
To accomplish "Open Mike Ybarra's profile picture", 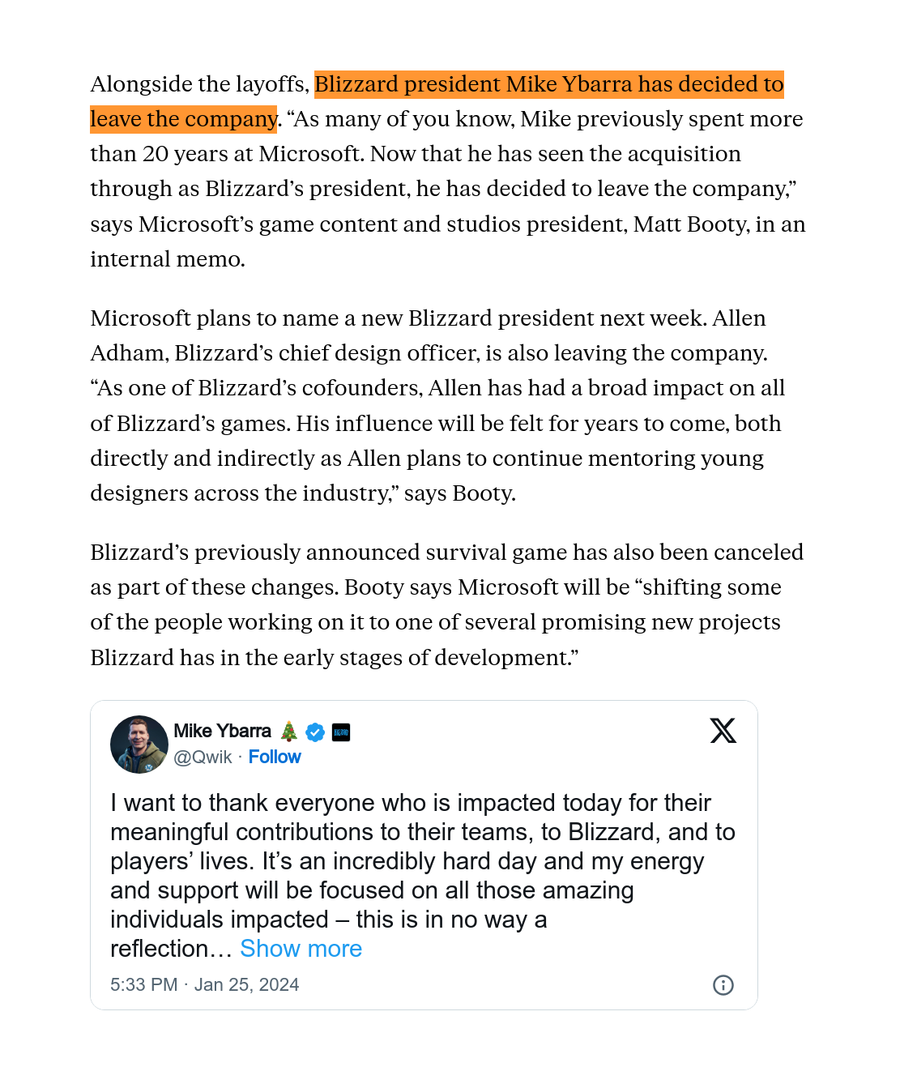I will (x=139, y=744).
